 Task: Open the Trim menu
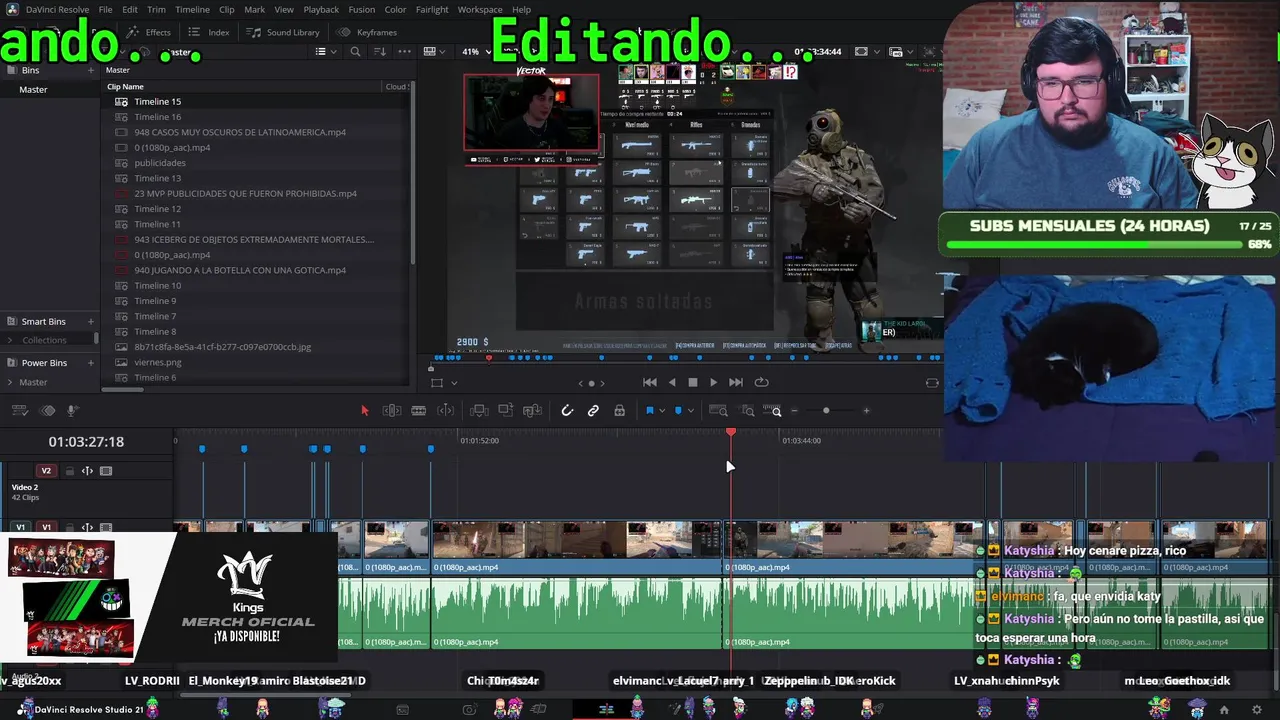156,9
